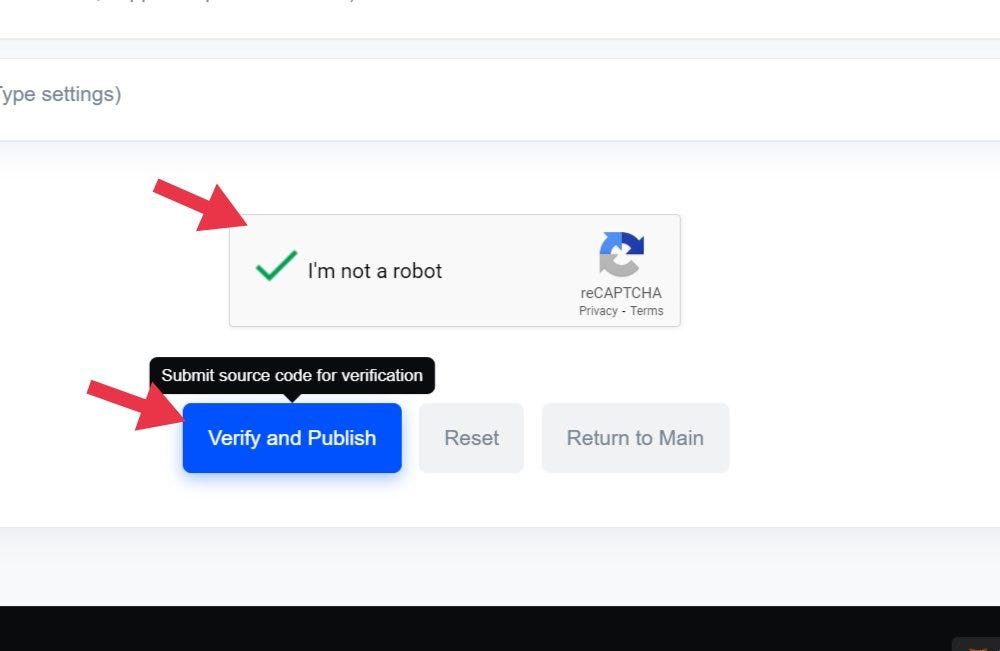
Task: Expand the "(Type settings)" panel
Action: (x=500, y=99)
